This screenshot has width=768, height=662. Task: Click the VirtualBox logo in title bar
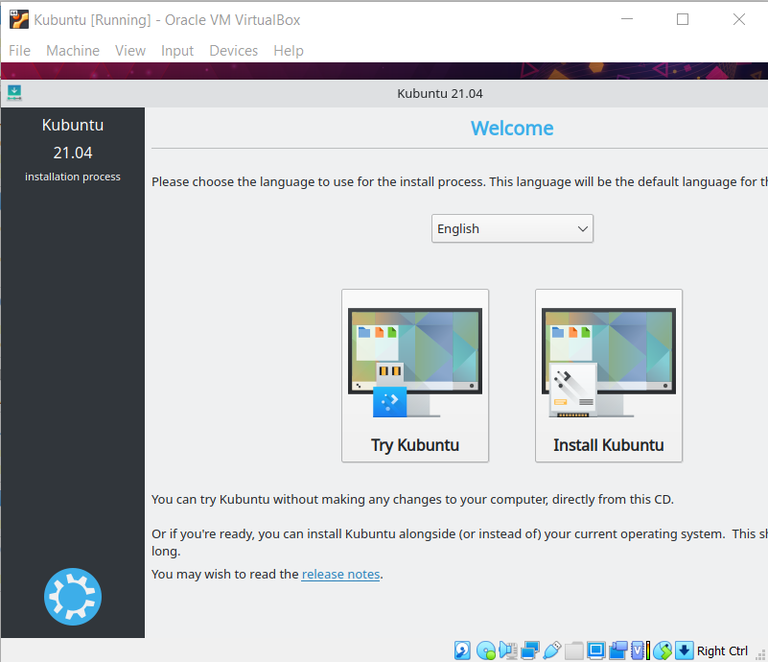coord(19,20)
